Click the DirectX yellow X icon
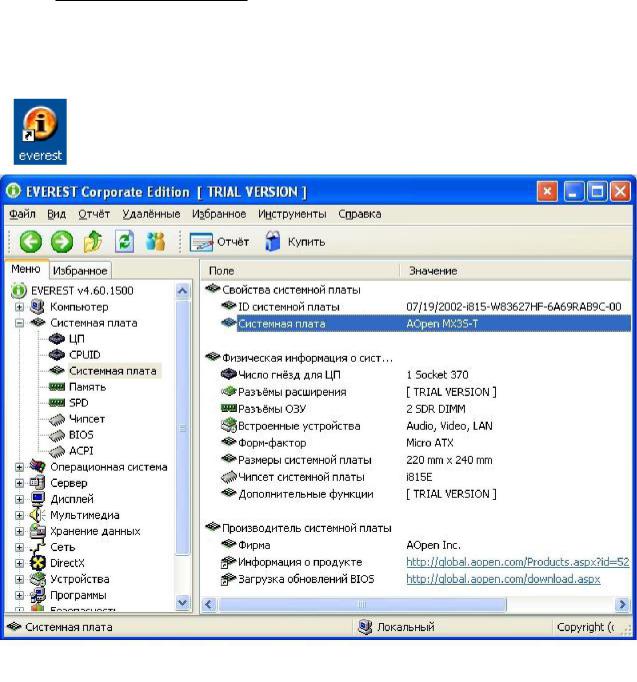 37,563
